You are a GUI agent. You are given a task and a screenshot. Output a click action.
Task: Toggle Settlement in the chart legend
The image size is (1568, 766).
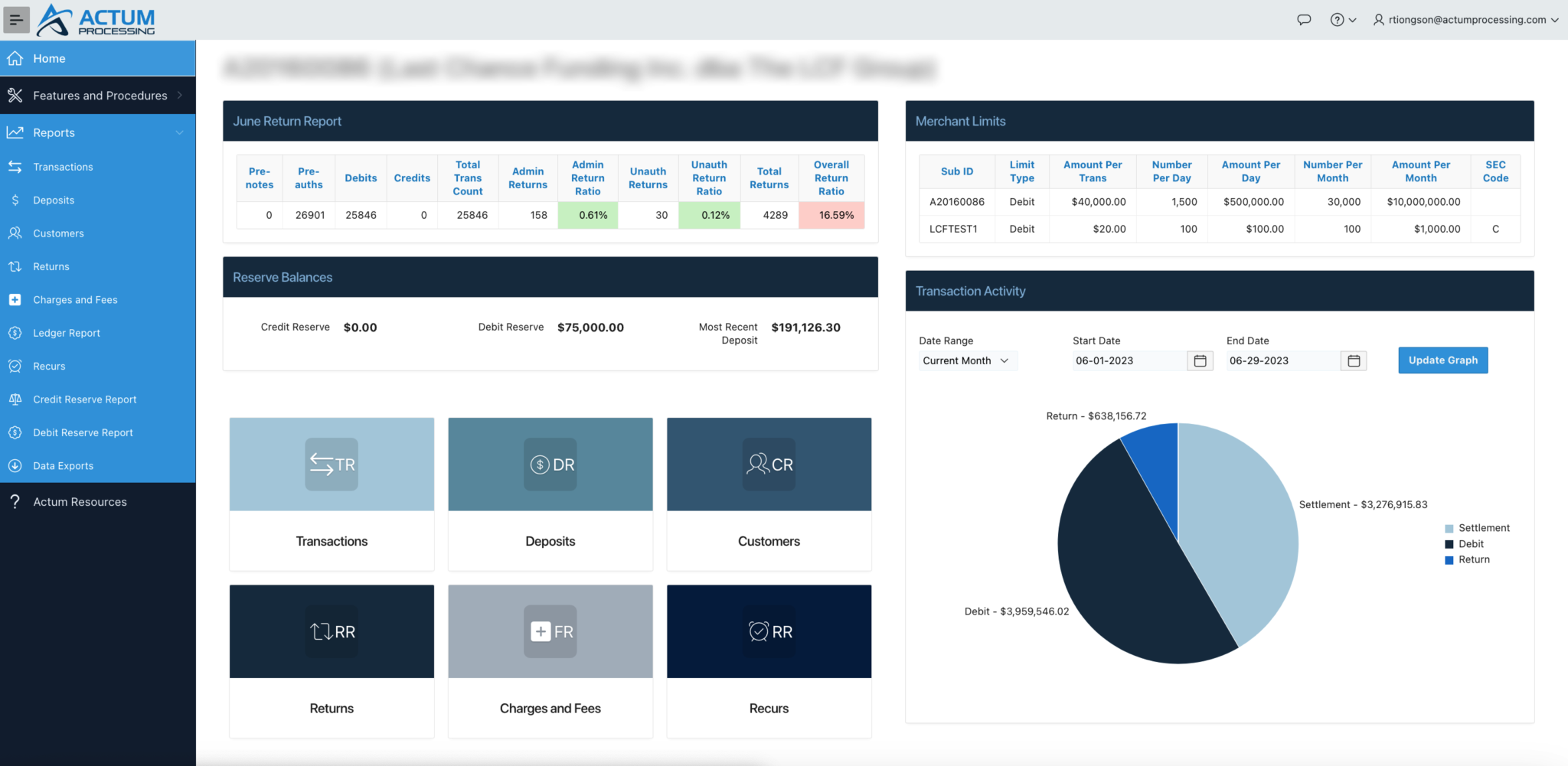(1477, 528)
